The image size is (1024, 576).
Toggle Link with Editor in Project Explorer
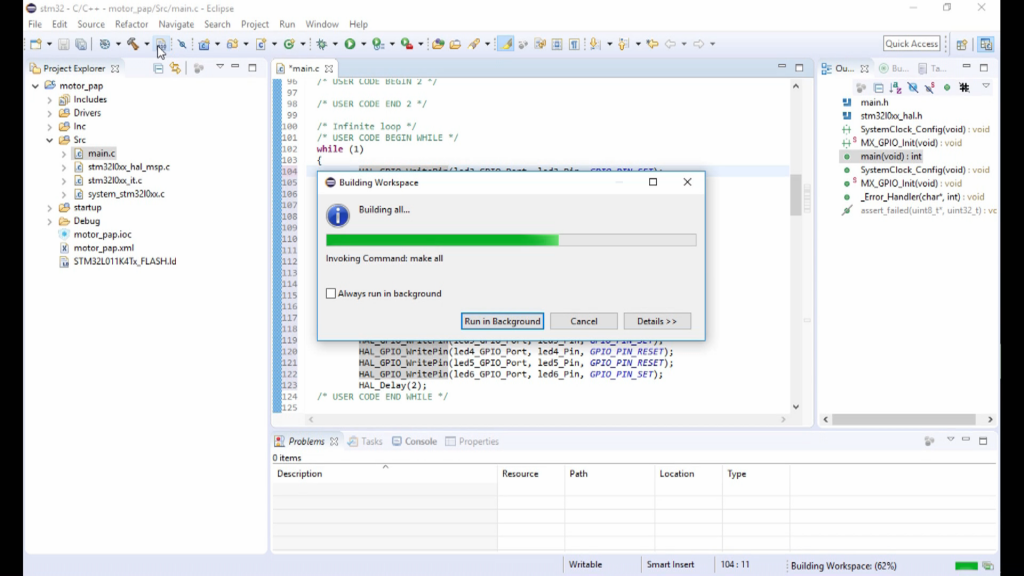(x=175, y=68)
